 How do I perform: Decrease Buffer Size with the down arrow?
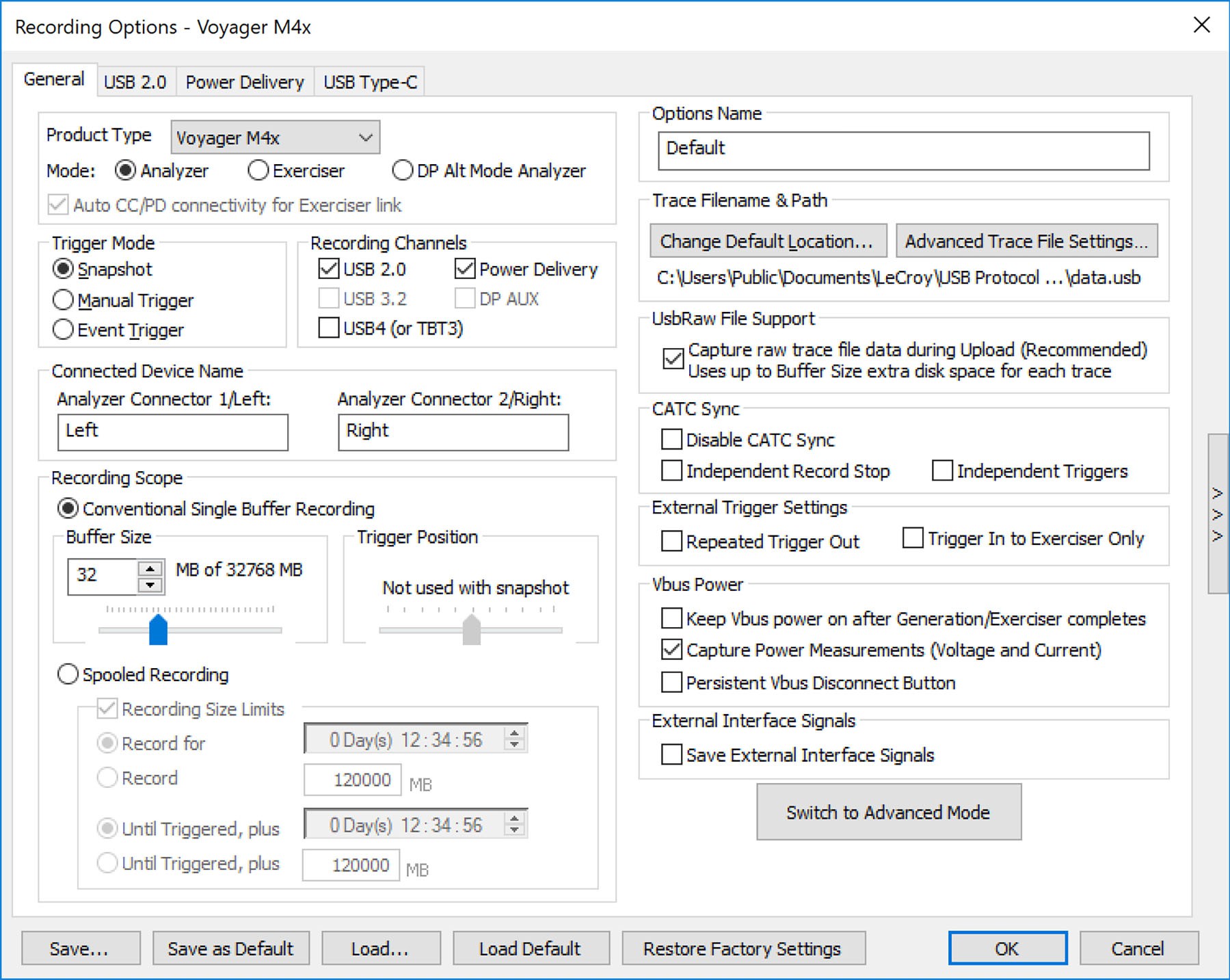point(150,585)
